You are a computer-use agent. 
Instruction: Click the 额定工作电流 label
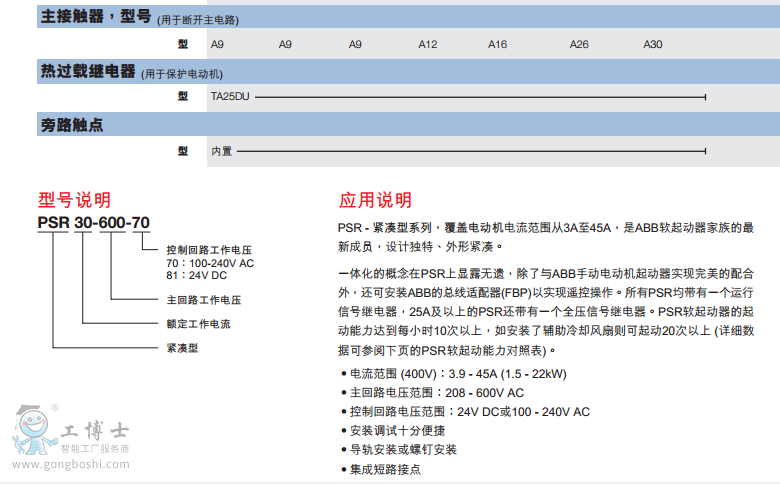click(198, 324)
